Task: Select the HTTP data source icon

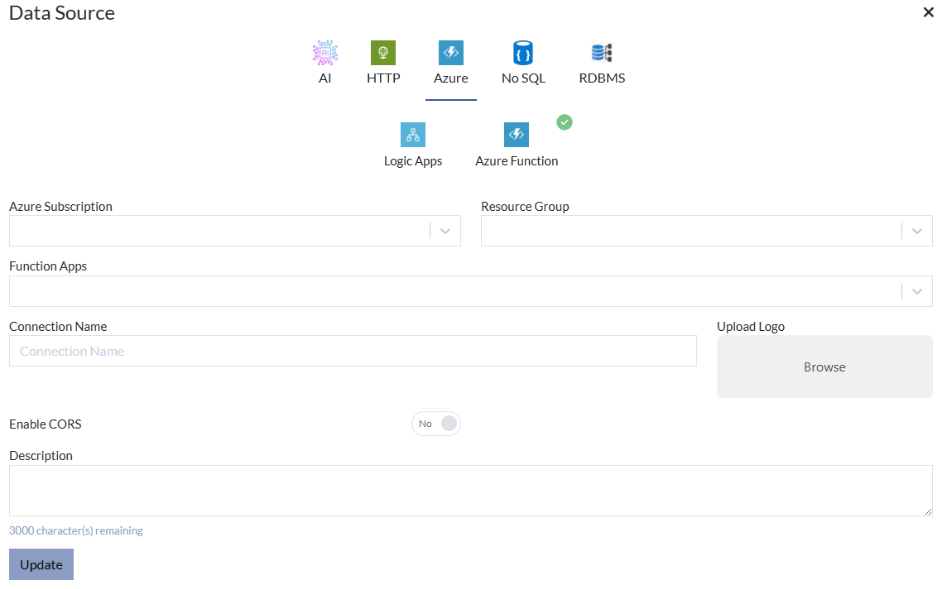Action: (x=383, y=53)
